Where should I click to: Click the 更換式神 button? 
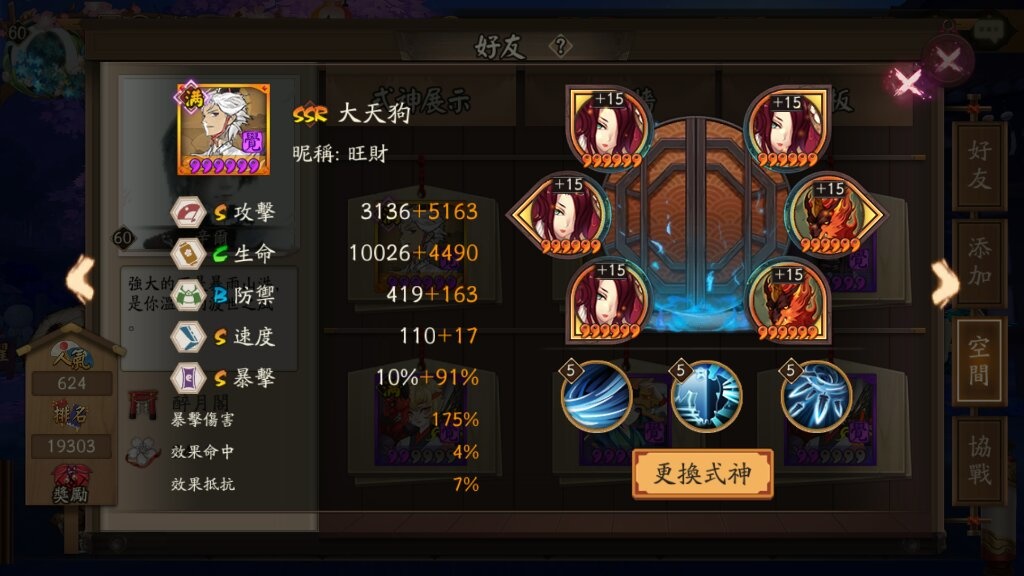click(x=703, y=474)
